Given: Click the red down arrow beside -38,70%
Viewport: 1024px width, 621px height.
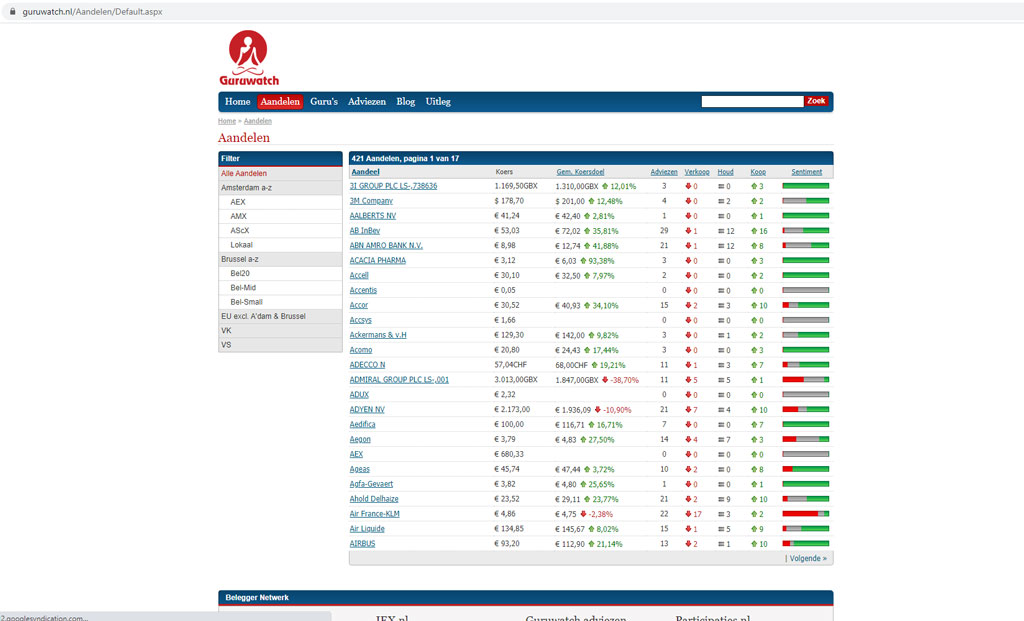Looking at the screenshot, I should click(605, 380).
